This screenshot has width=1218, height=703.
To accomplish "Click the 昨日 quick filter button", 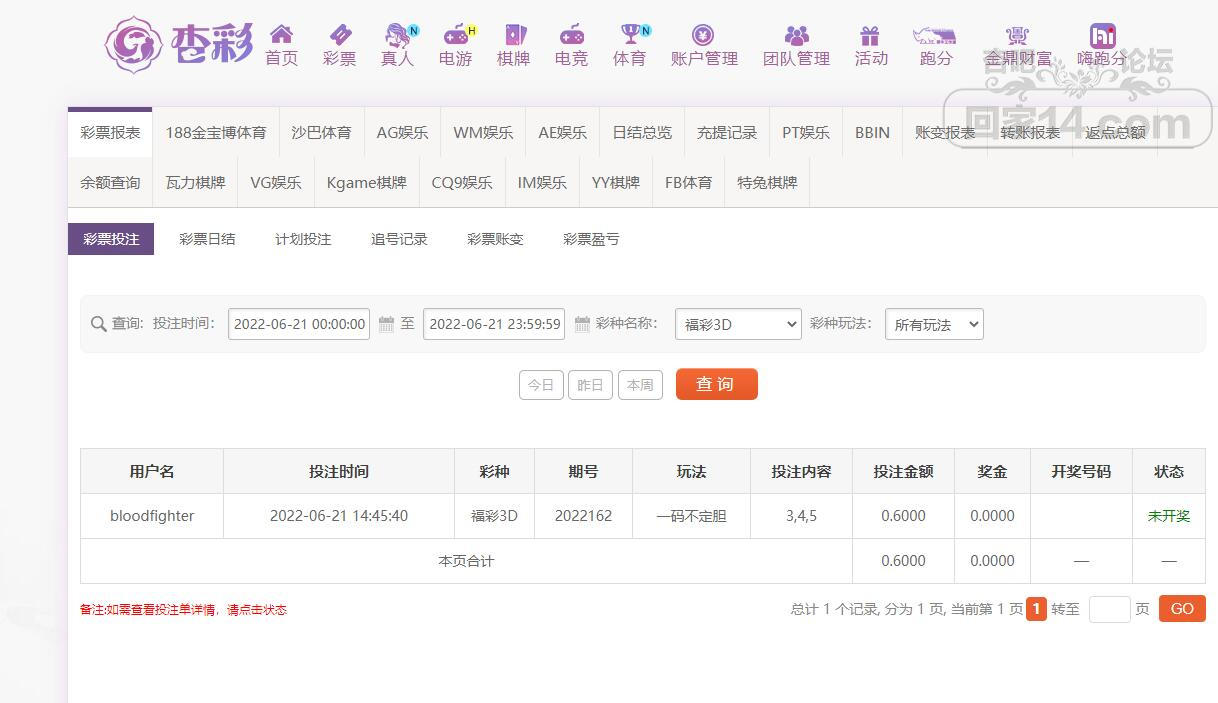I will pyautogui.click(x=590, y=385).
